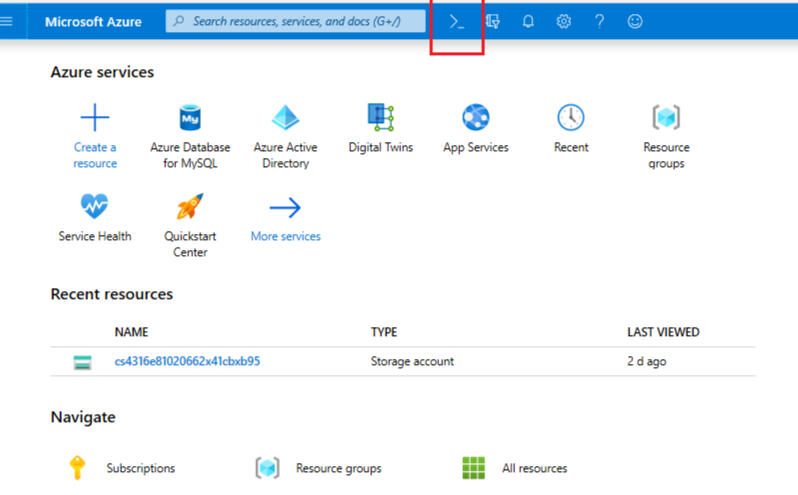
Task: Open Directory and subscription filter icon
Action: (x=492, y=21)
